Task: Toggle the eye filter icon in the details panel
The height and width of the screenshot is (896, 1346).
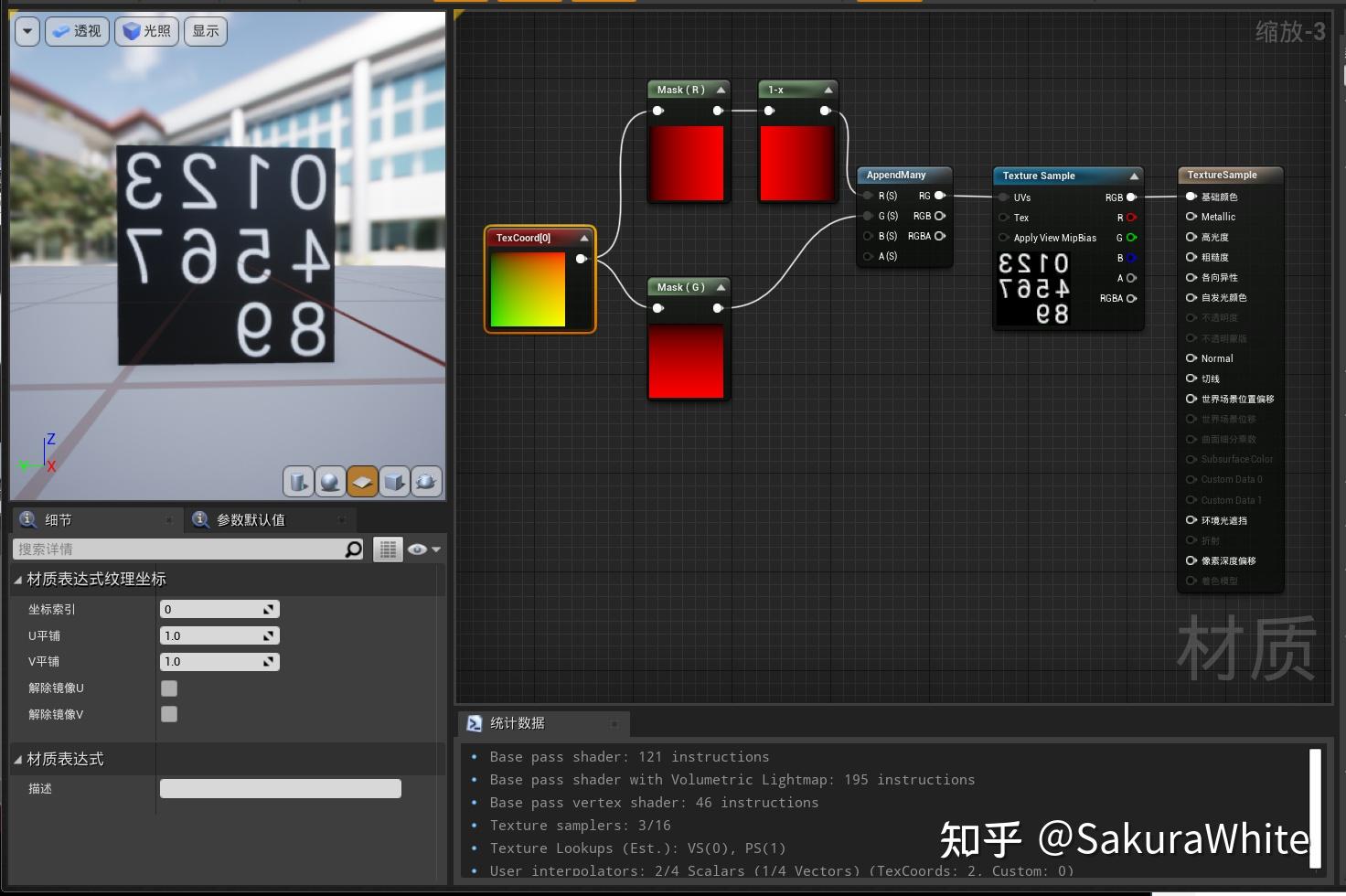Action: pos(417,549)
